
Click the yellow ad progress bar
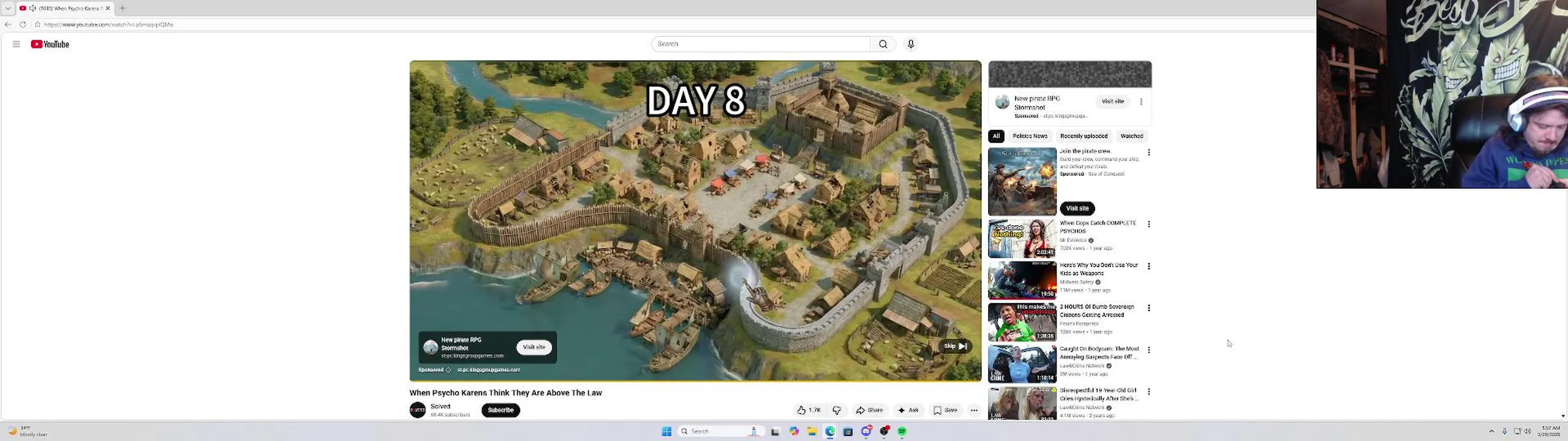tap(695, 380)
